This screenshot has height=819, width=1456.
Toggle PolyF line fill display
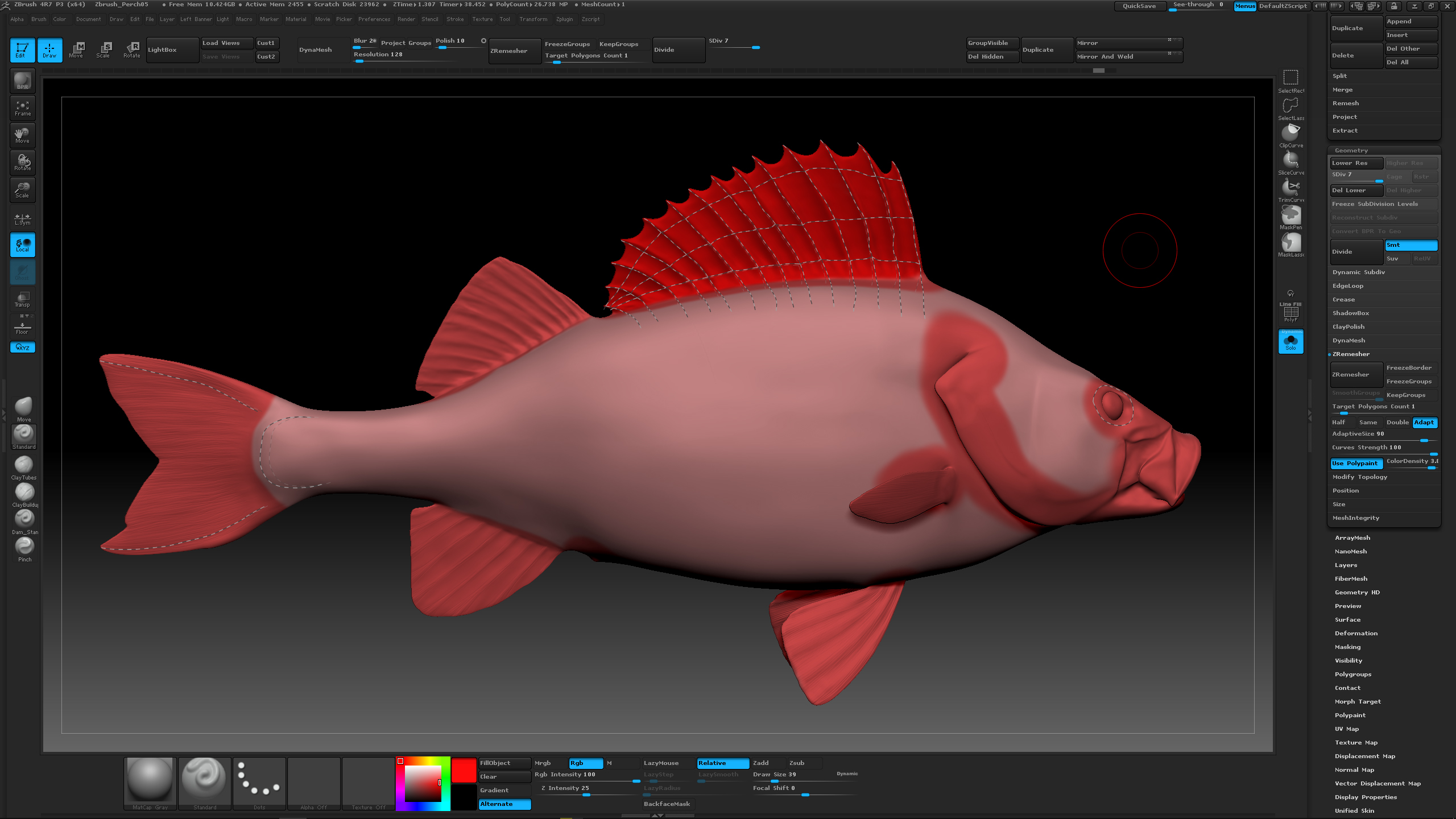point(1291,313)
